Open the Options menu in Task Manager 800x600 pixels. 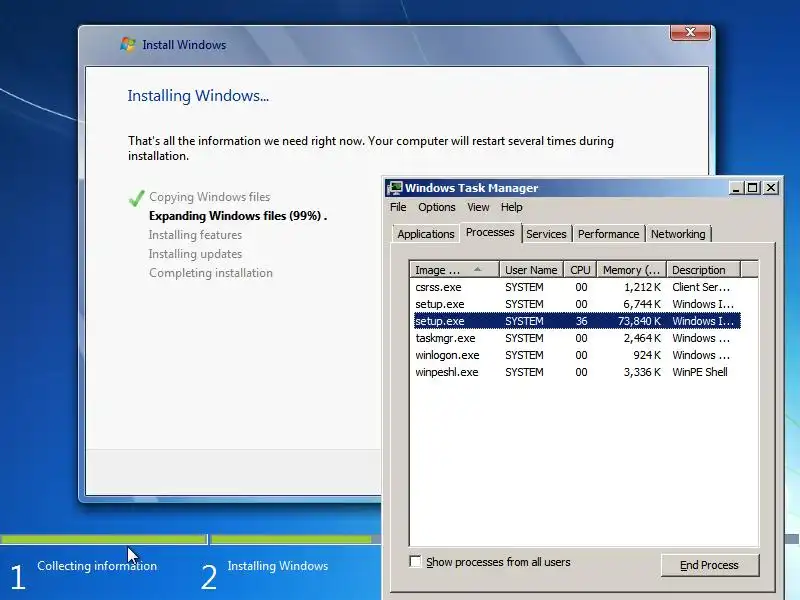coord(437,207)
